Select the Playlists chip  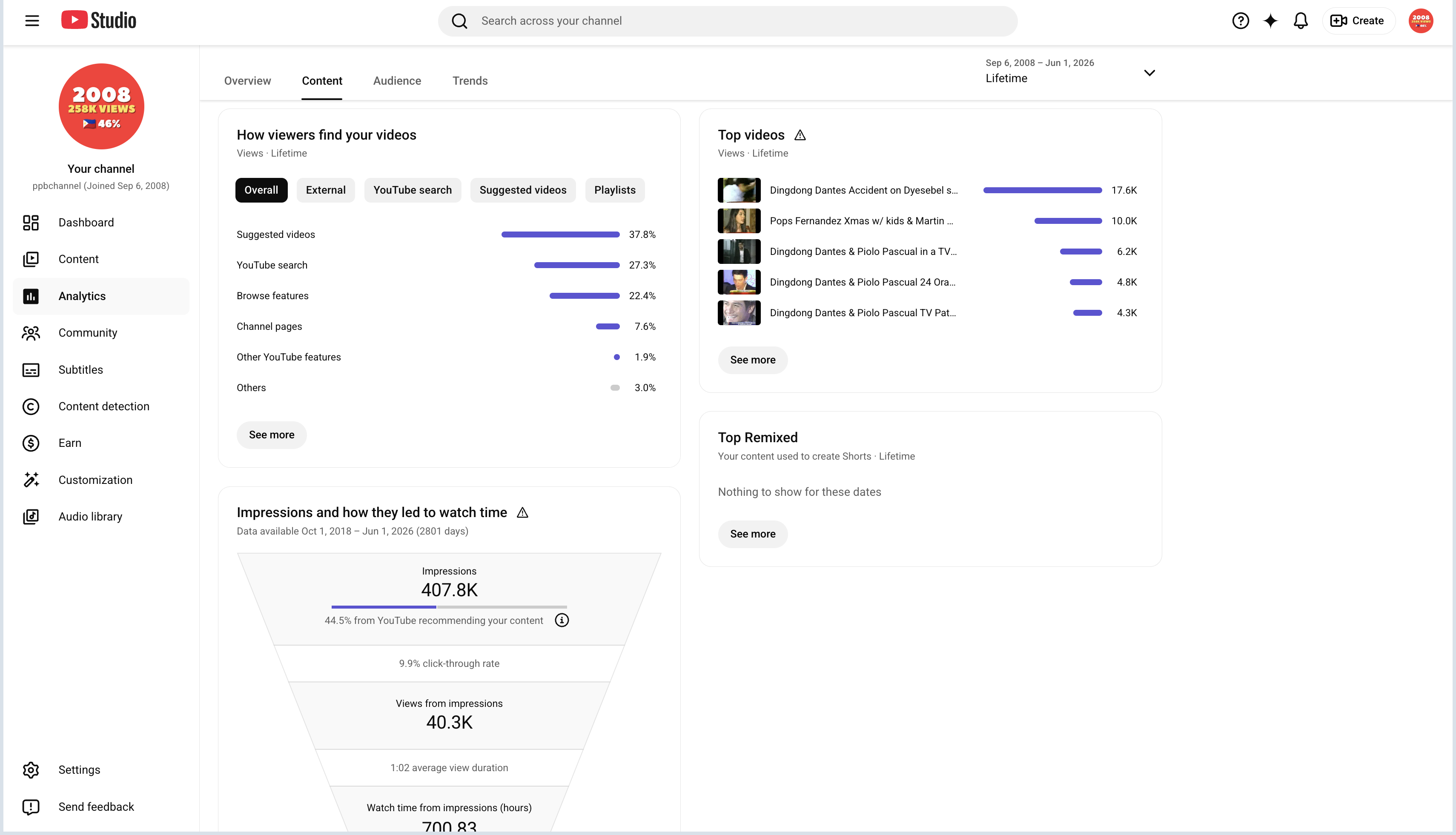point(614,190)
